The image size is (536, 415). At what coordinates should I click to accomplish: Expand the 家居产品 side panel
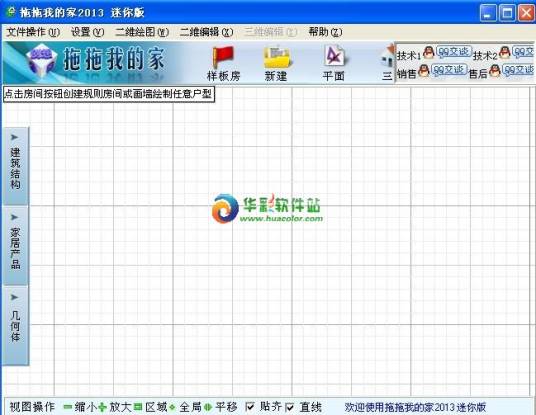pyautogui.click(x=15, y=245)
